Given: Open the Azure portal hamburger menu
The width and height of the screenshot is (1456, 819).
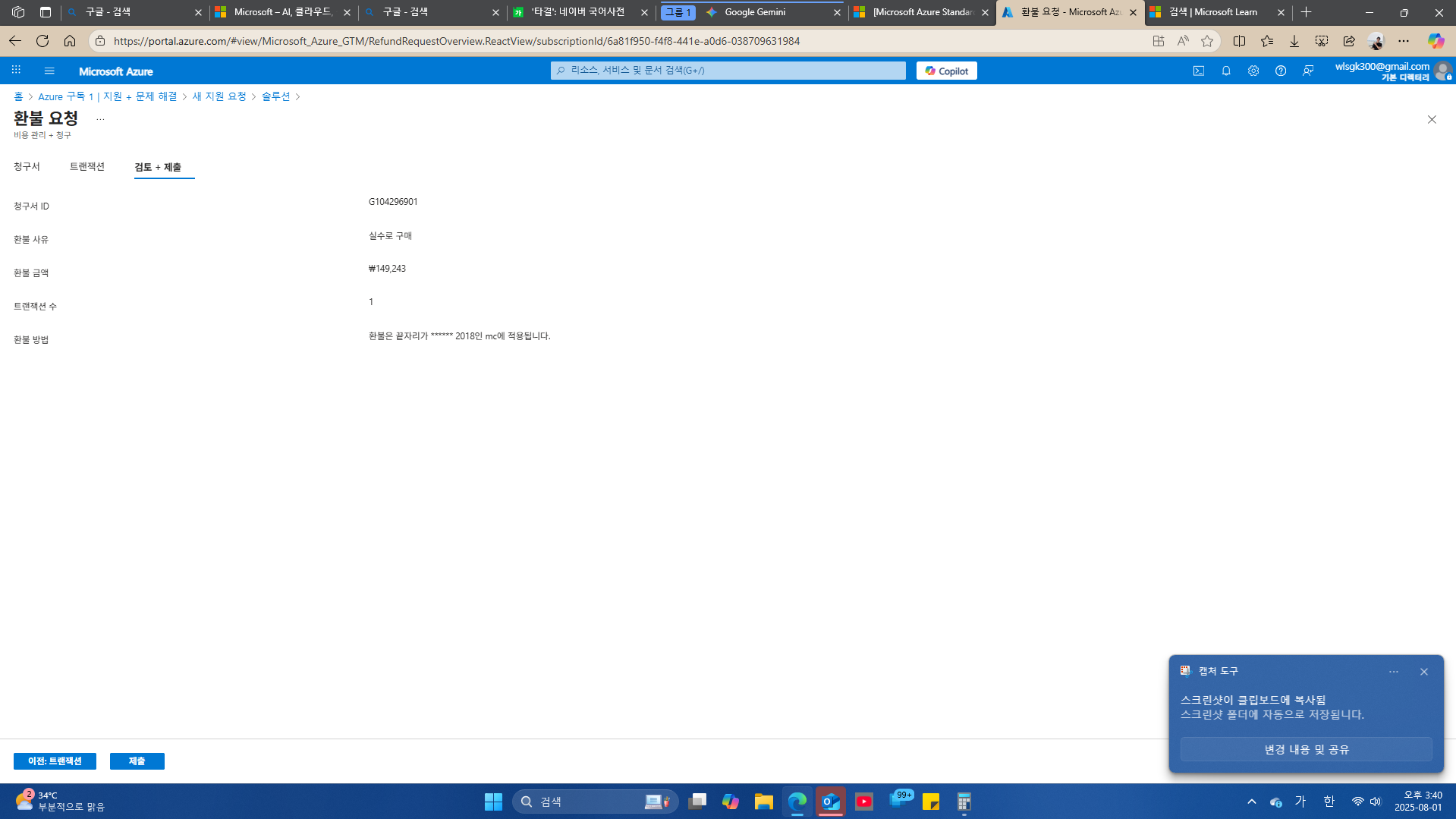Looking at the screenshot, I should point(49,70).
